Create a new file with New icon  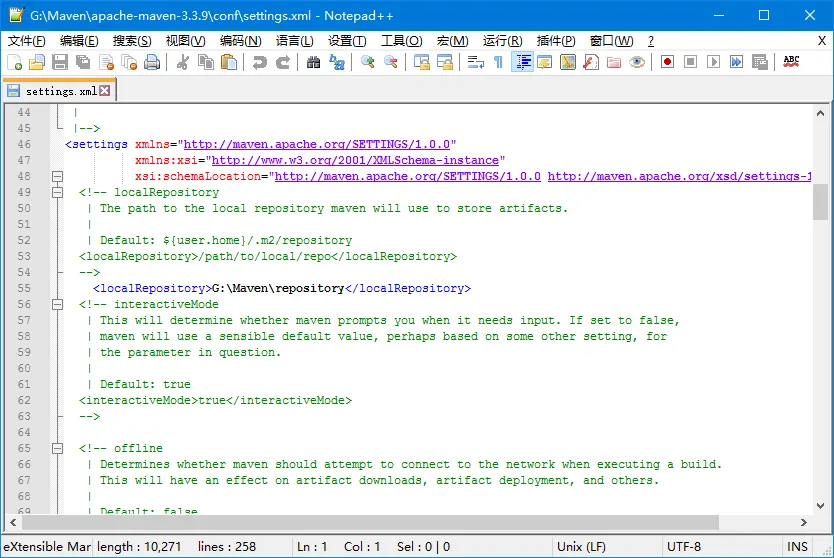[14, 62]
